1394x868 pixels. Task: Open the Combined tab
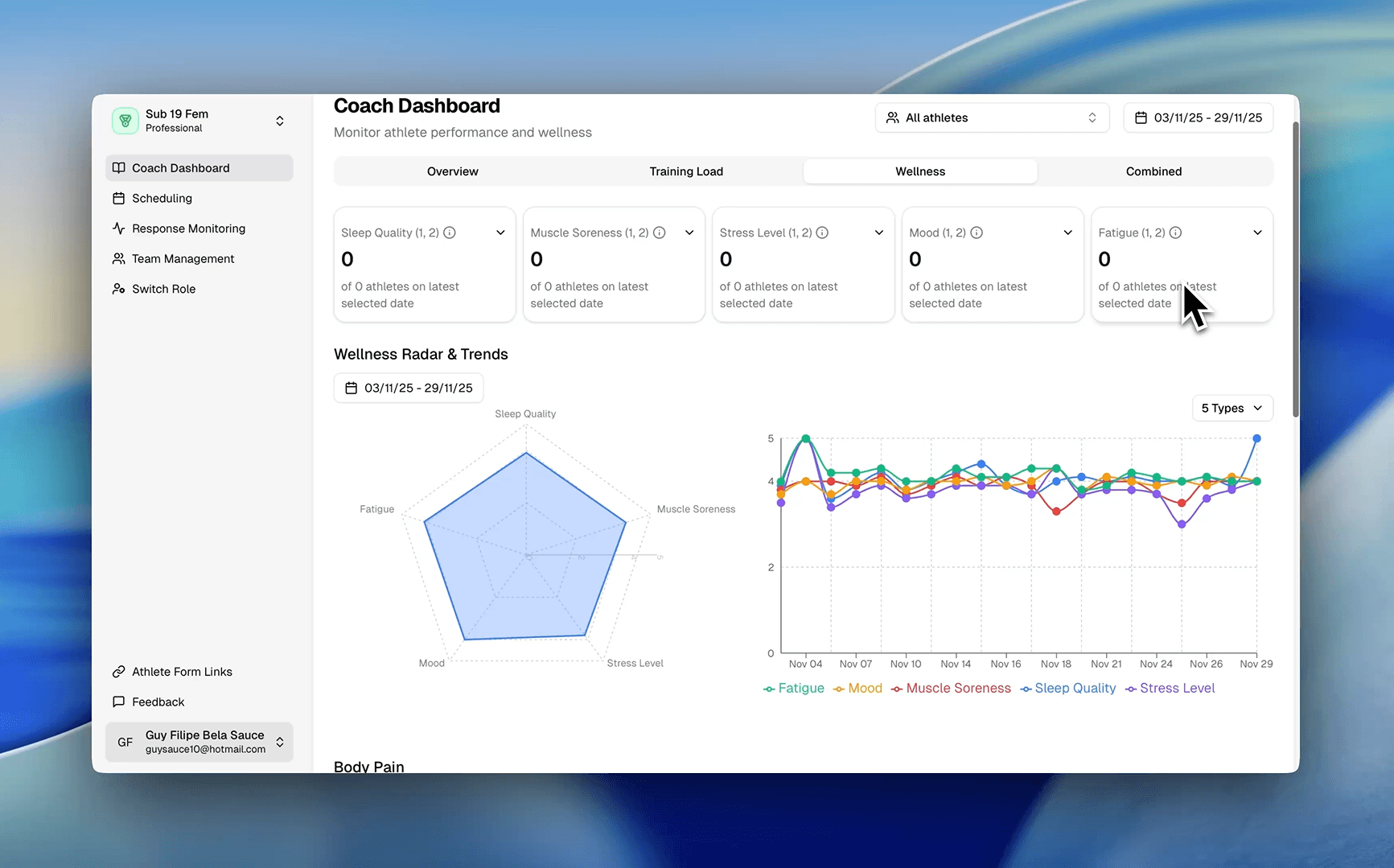tap(1153, 171)
